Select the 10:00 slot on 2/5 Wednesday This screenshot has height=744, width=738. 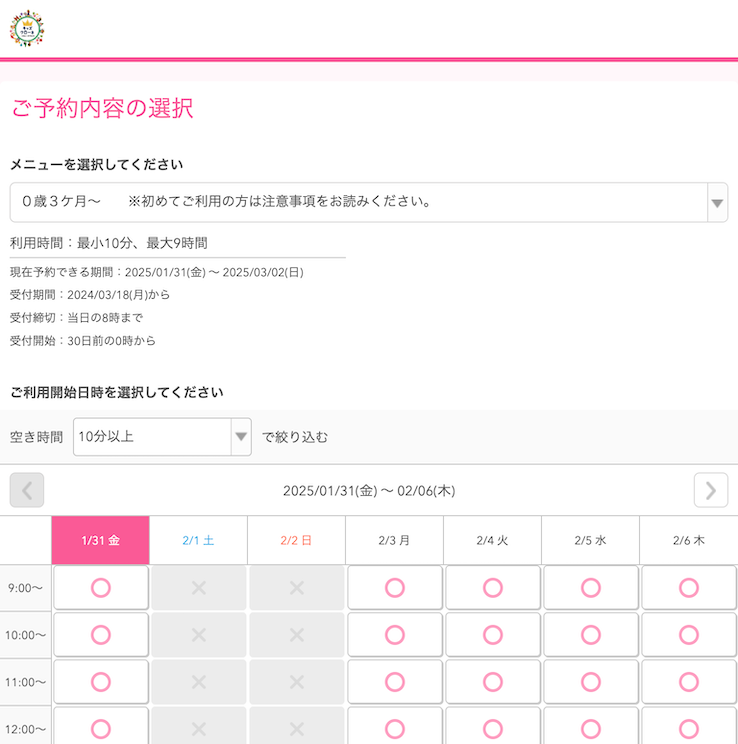pos(591,635)
